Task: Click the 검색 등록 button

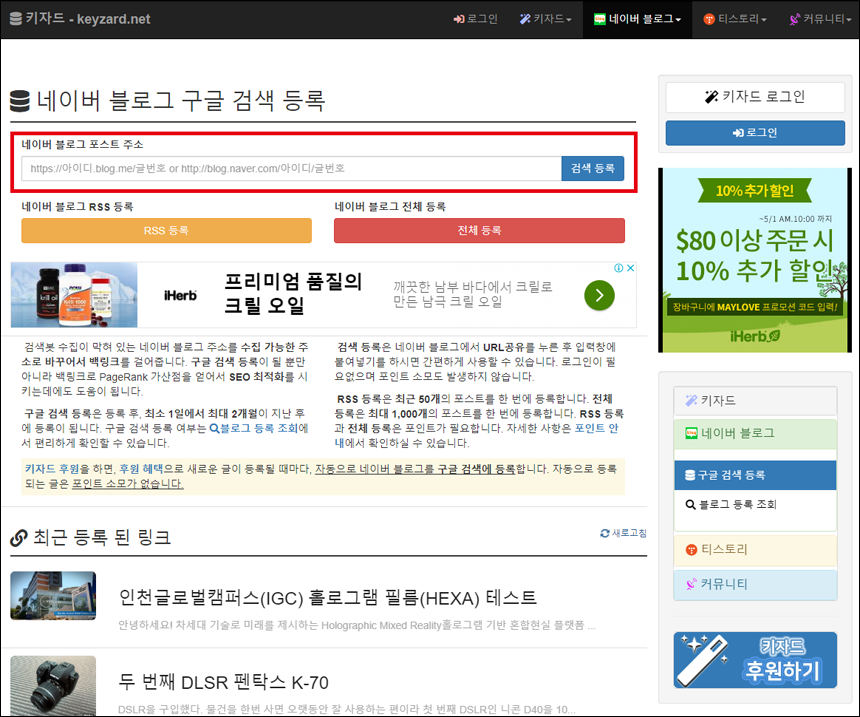Action: click(593, 168)
